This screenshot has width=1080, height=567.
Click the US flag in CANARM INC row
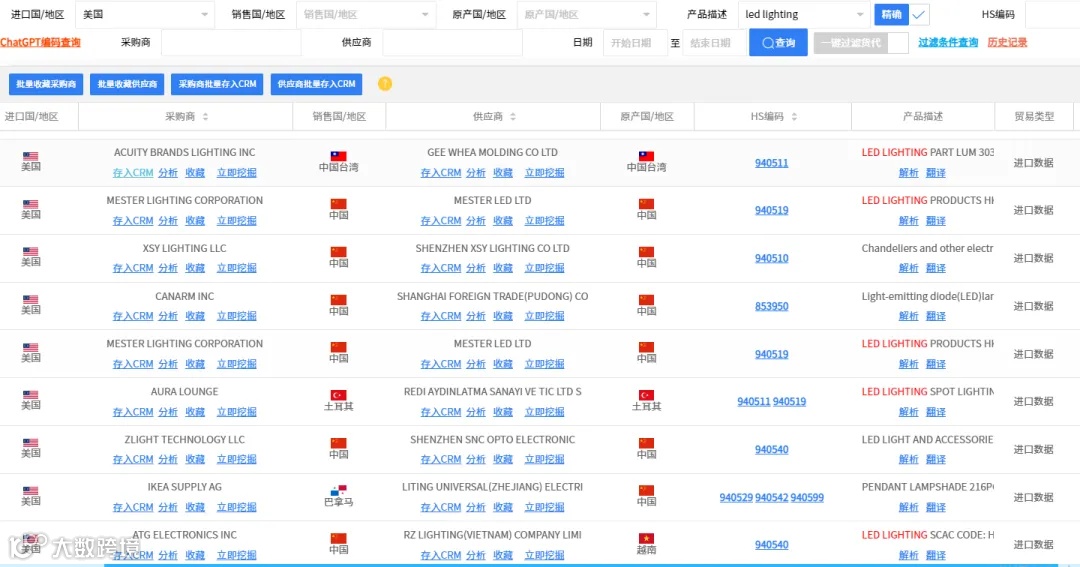click(x=30, y=300)
